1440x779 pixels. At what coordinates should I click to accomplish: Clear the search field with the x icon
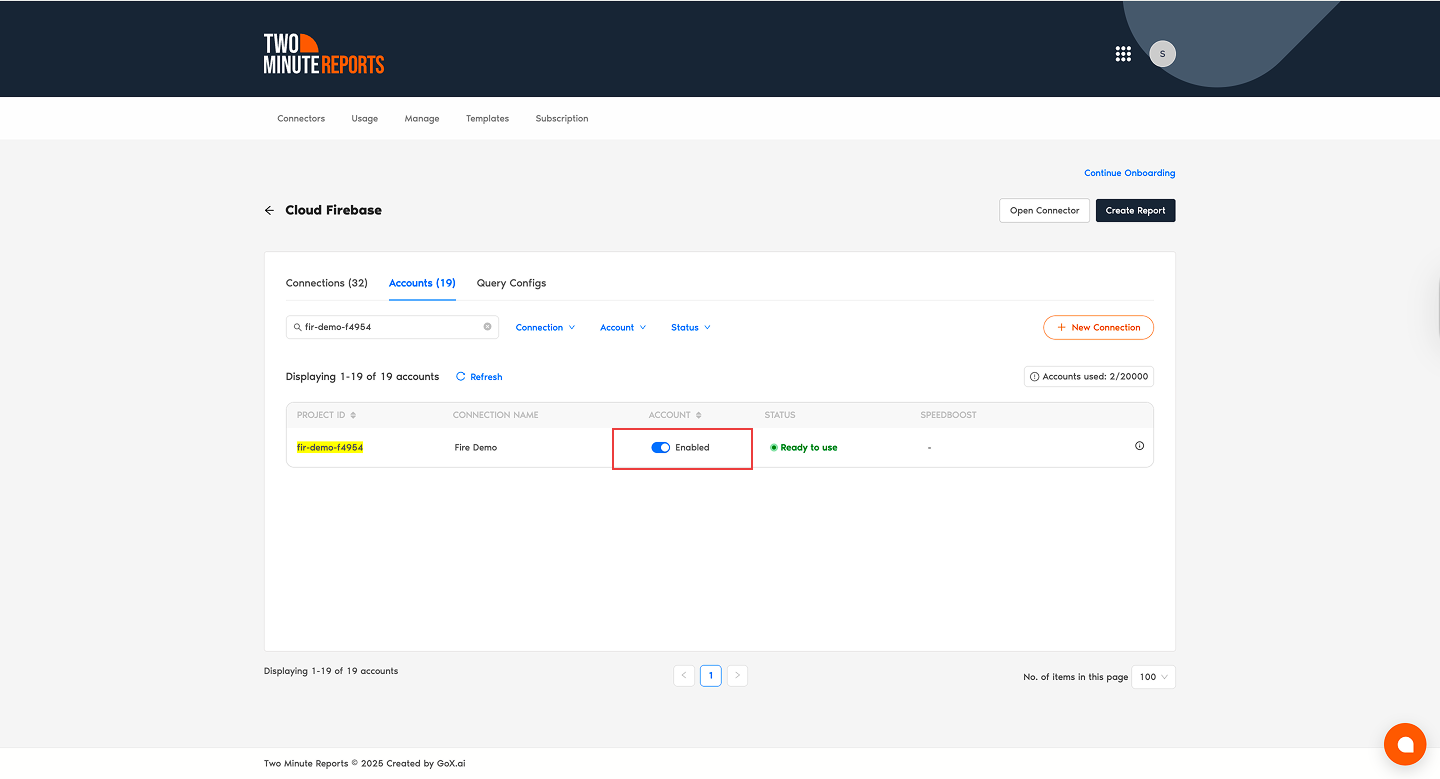[488, 327]
